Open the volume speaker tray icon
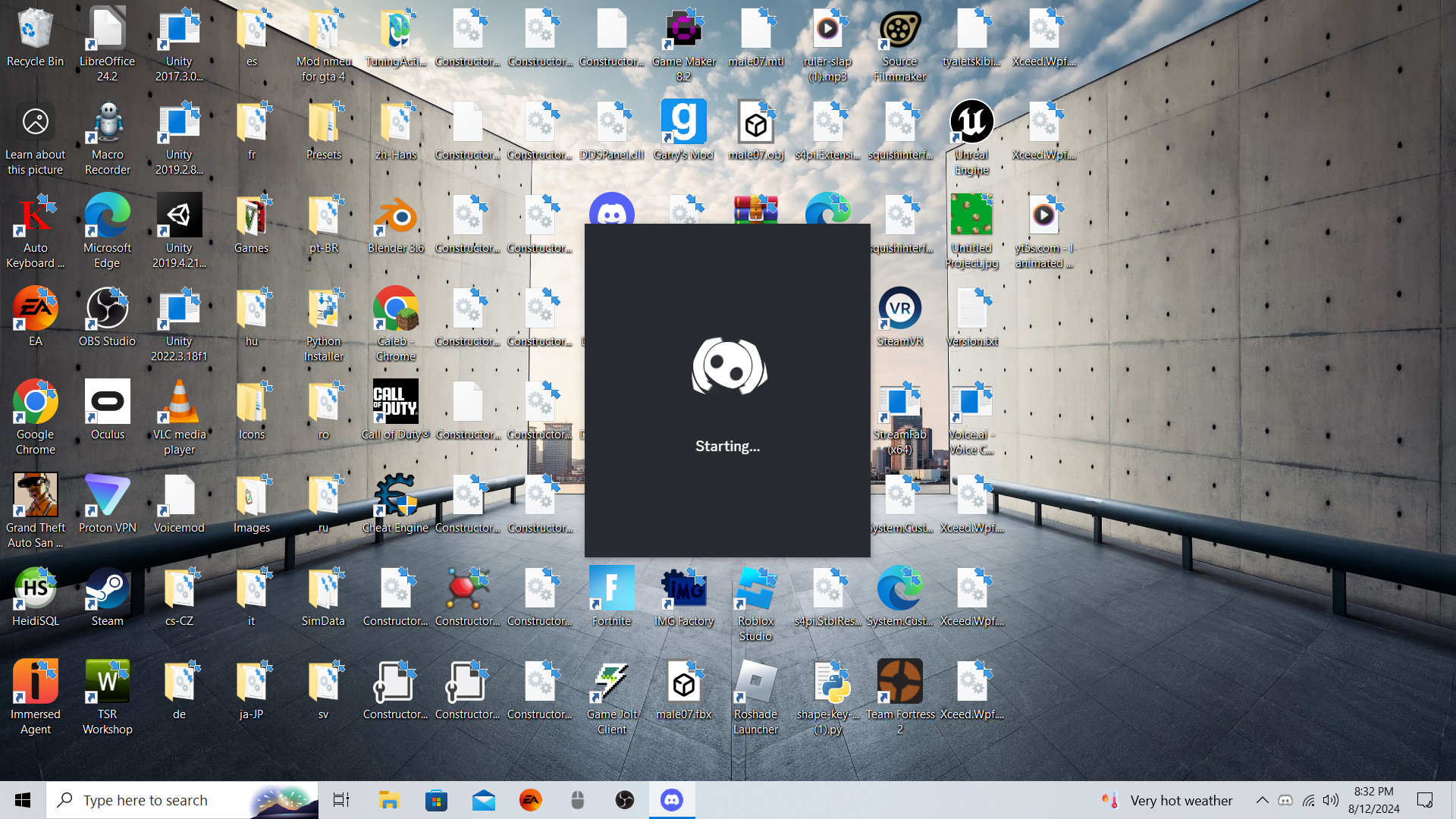The width and height of the screenshot is (1456, 819). (1331, 800)
